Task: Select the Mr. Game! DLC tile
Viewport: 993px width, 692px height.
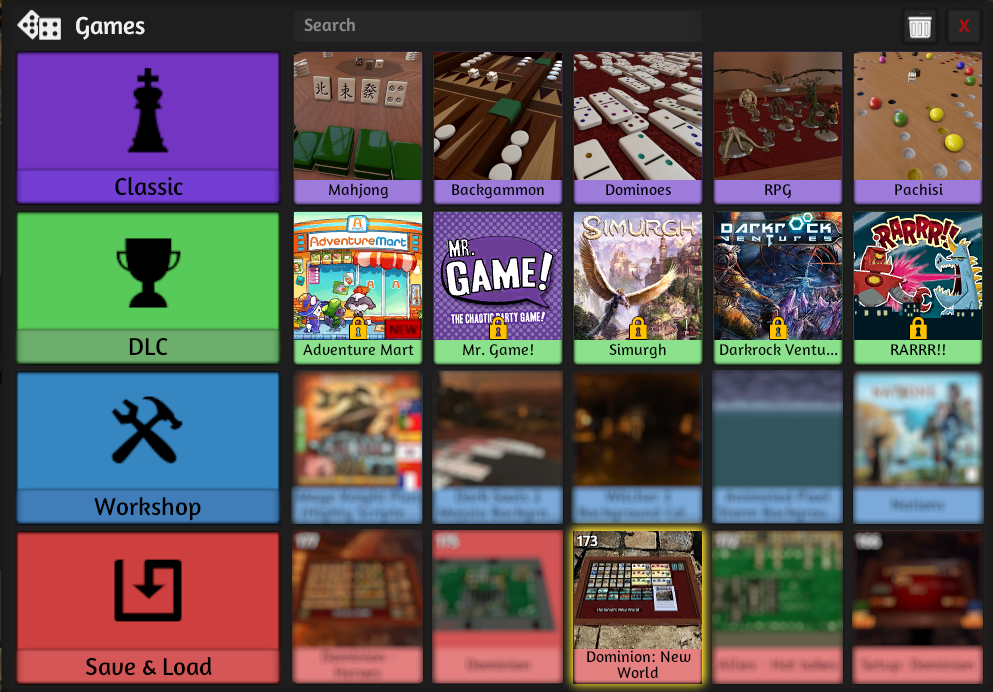Action: click(498, 287)
